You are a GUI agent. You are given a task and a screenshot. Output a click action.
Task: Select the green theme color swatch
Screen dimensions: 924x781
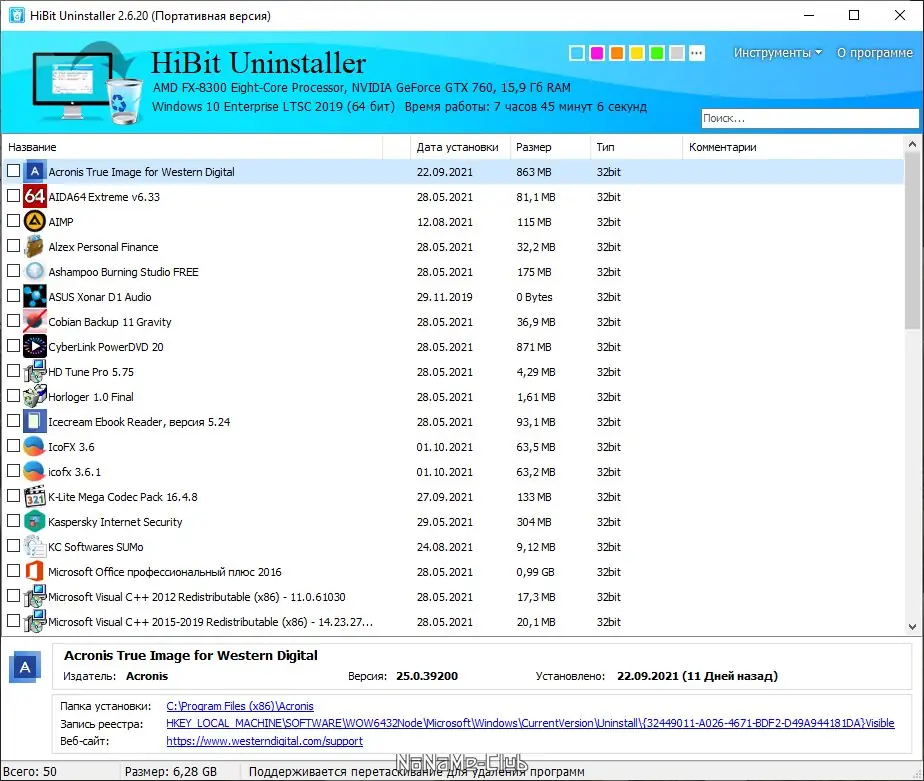pos(657,53)
